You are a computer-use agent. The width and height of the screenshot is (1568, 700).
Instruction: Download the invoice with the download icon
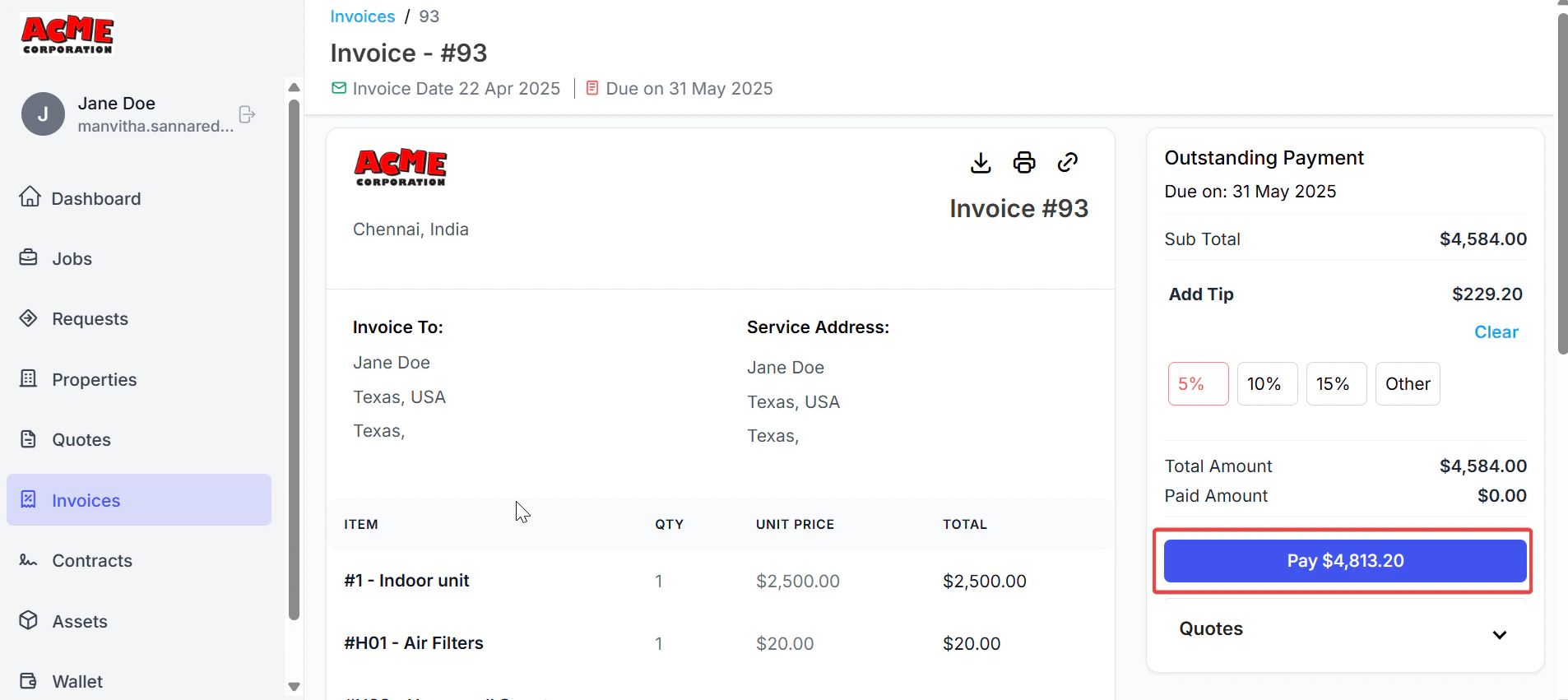pos(981,163)
